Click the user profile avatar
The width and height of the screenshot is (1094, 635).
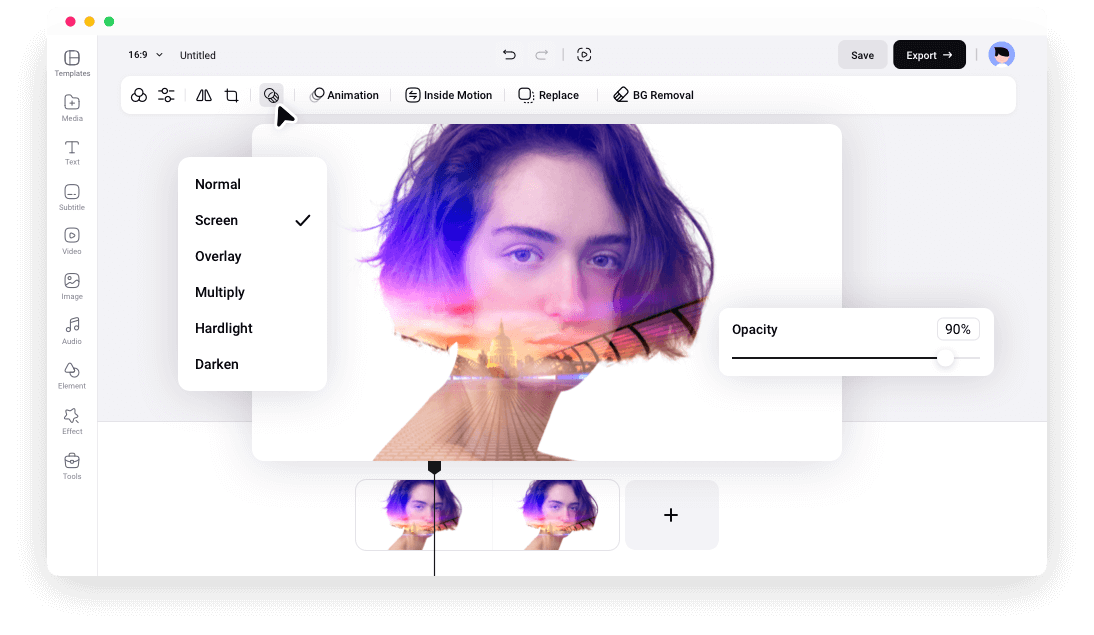pyautogui.click(x=1001, y=54)
